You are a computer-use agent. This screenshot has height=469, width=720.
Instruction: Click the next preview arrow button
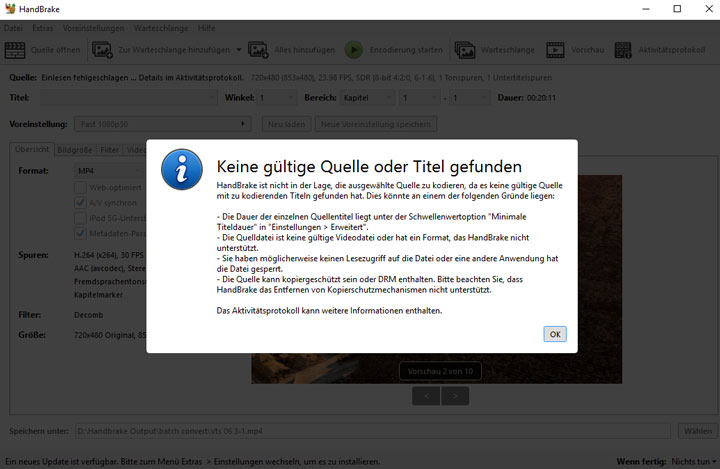click(455, 396)
